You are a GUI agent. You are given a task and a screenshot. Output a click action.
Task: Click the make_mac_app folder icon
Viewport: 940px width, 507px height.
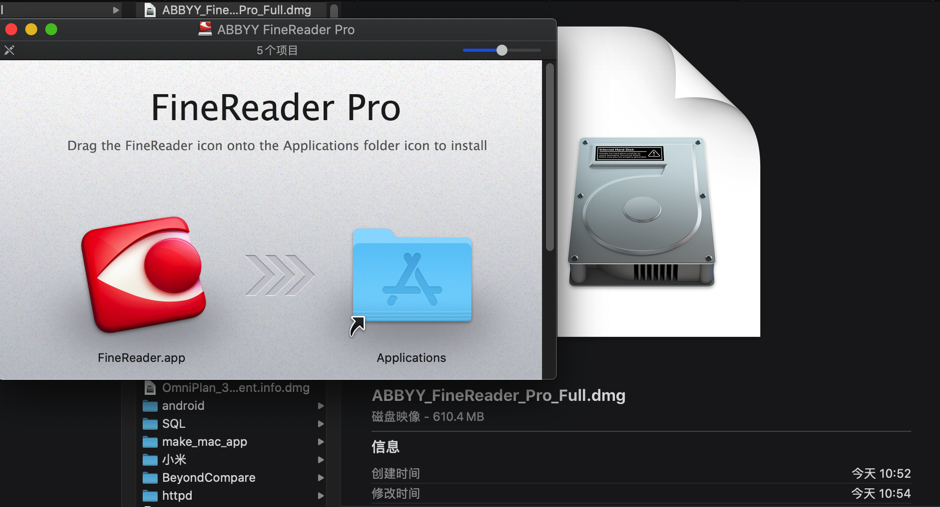(x=150, y=442)
